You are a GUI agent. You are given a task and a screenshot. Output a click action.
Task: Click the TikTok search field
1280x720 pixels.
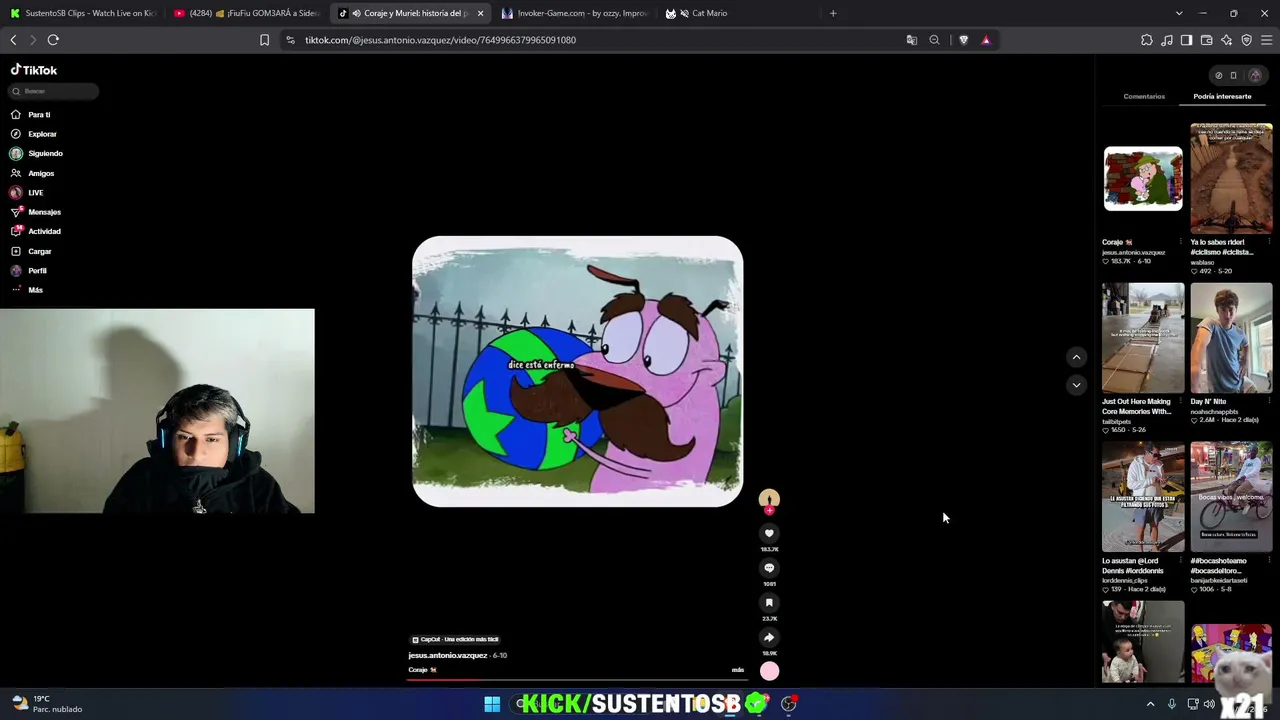(54, 91)
